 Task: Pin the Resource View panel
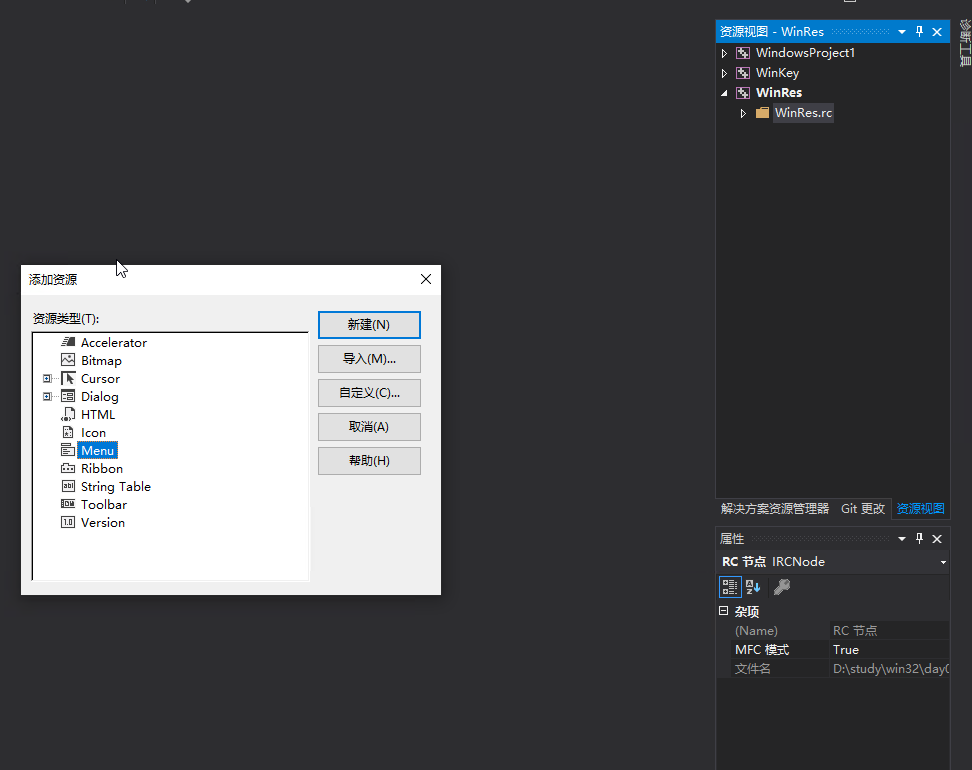click(919, 32)
